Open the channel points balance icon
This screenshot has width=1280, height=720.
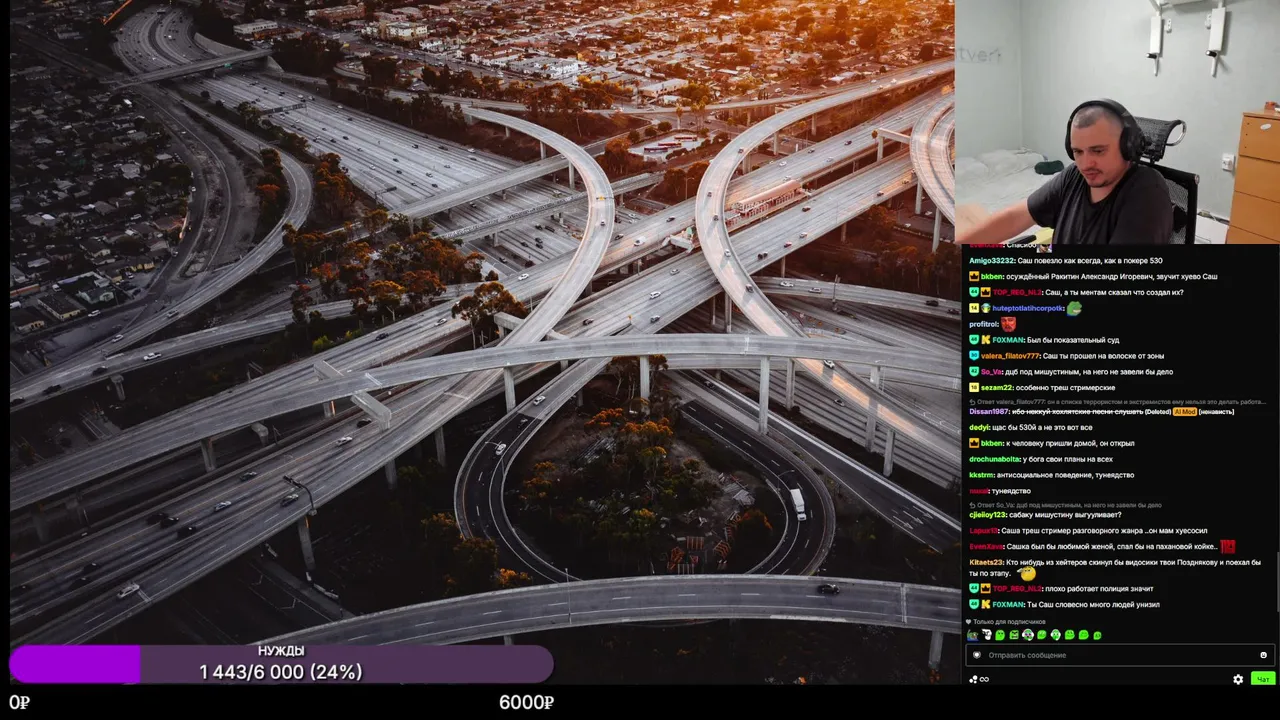tap(973, 679)
